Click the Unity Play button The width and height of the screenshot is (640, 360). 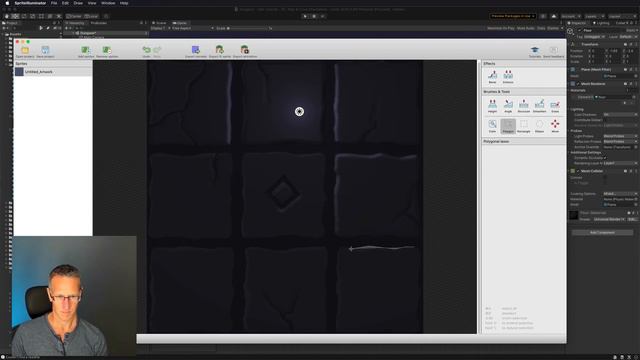pos(305,16)
